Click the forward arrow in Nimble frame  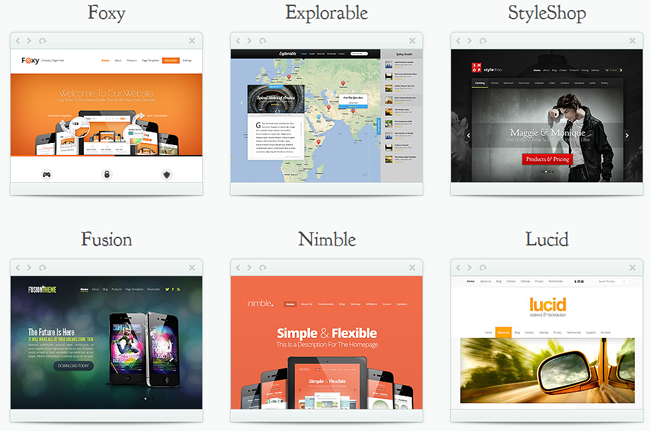tap(249, 268)
